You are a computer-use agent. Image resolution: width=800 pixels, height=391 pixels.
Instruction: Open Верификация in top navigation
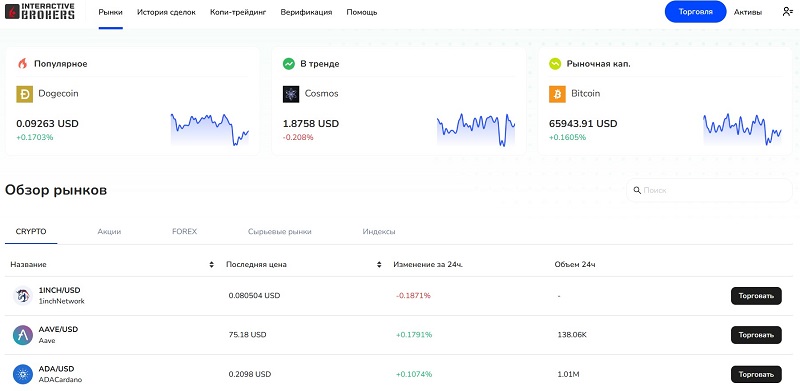(306, 12)
